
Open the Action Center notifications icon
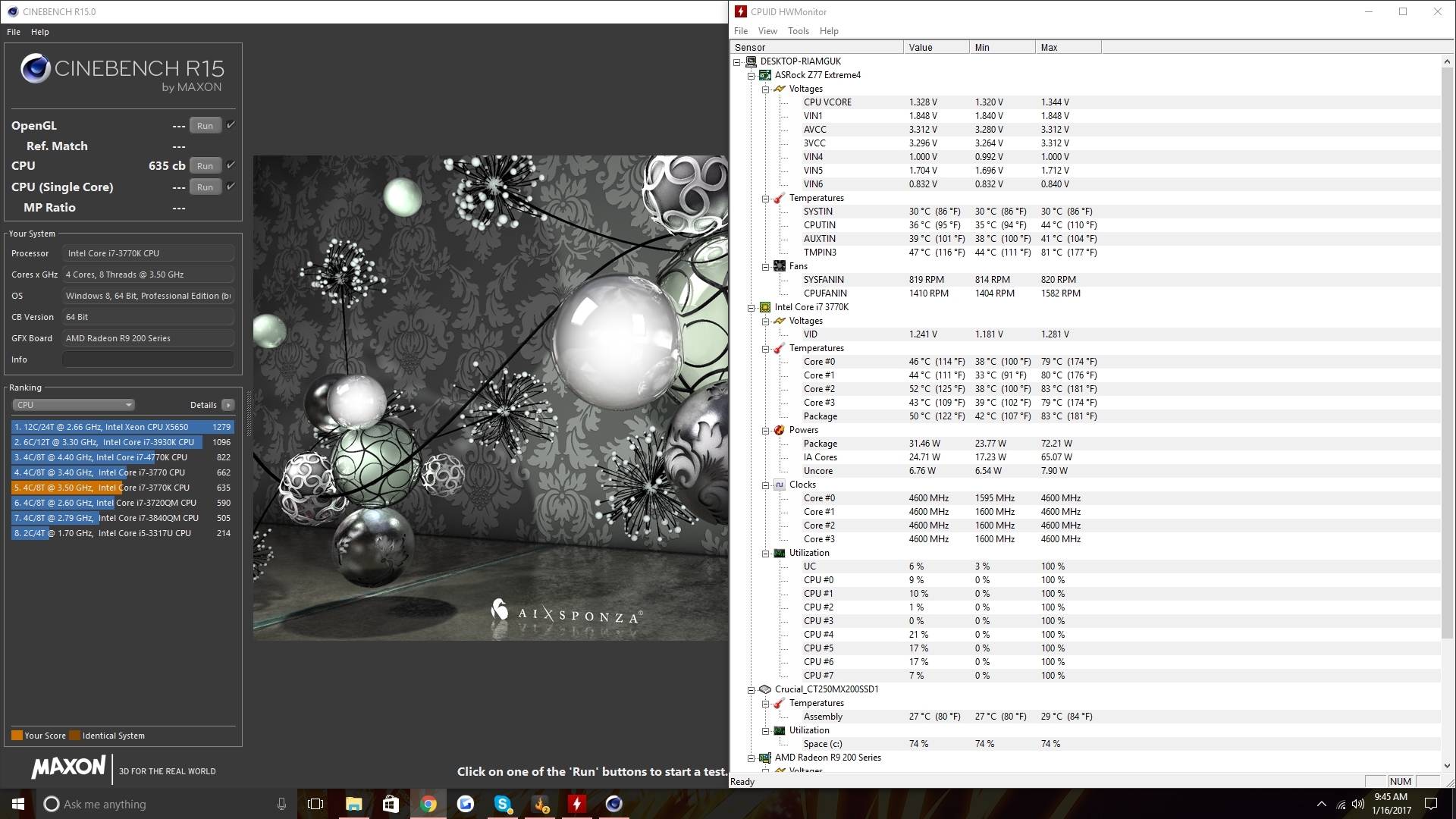(1431, 804)
